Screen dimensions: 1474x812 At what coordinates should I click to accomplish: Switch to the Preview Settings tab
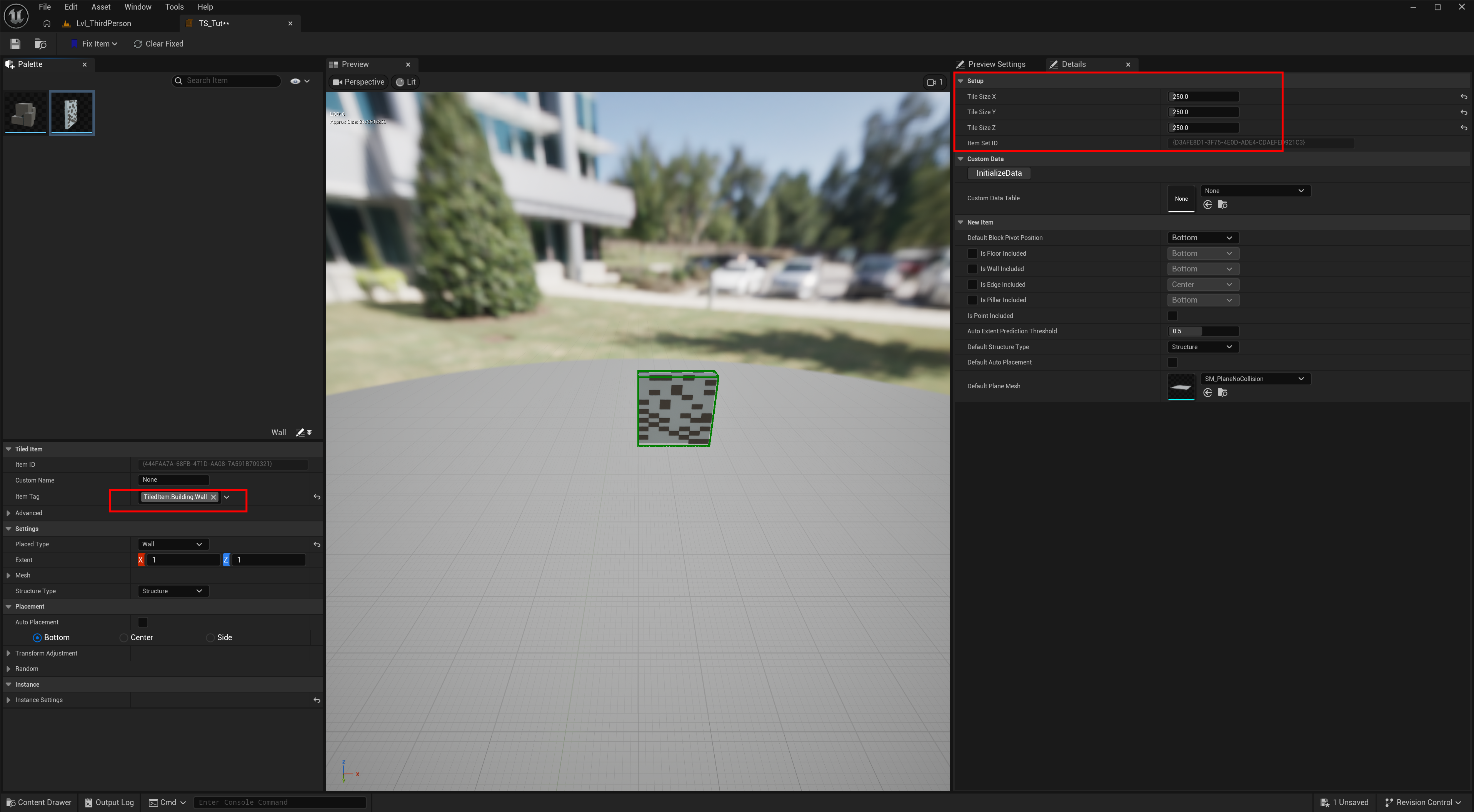coord(996,64)
